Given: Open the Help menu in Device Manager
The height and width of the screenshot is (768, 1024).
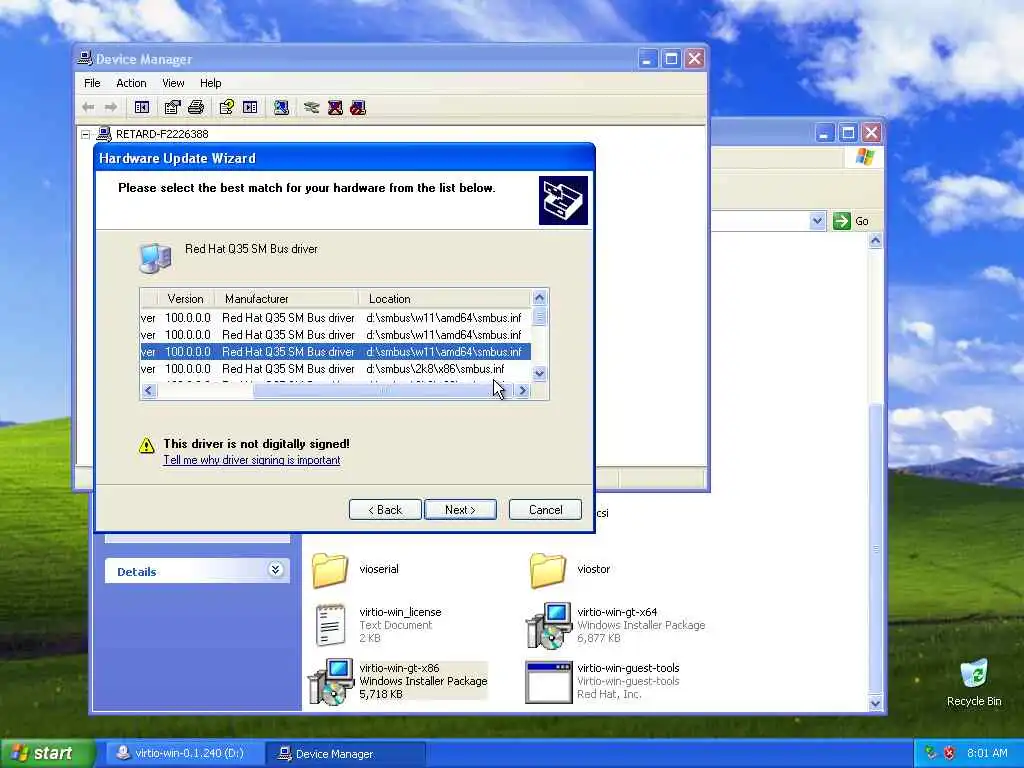Looking at the screenshot, I should pyautogui.click(x=210, y=83).
